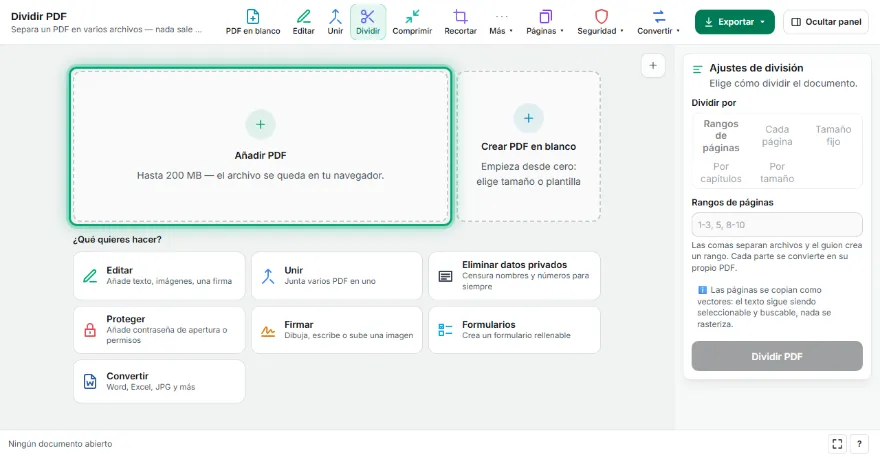
Task: Open the Exportar dropdown arrow
Action: pyautogui.click(x=763, y=22)
